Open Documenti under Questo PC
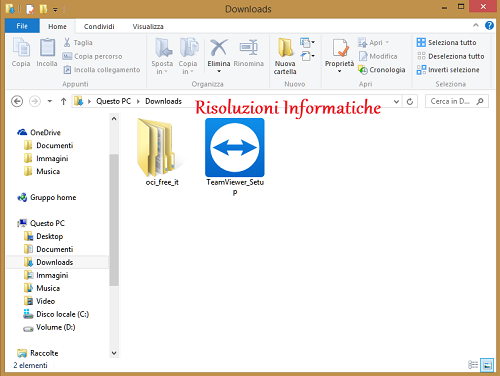 (49, 249)
